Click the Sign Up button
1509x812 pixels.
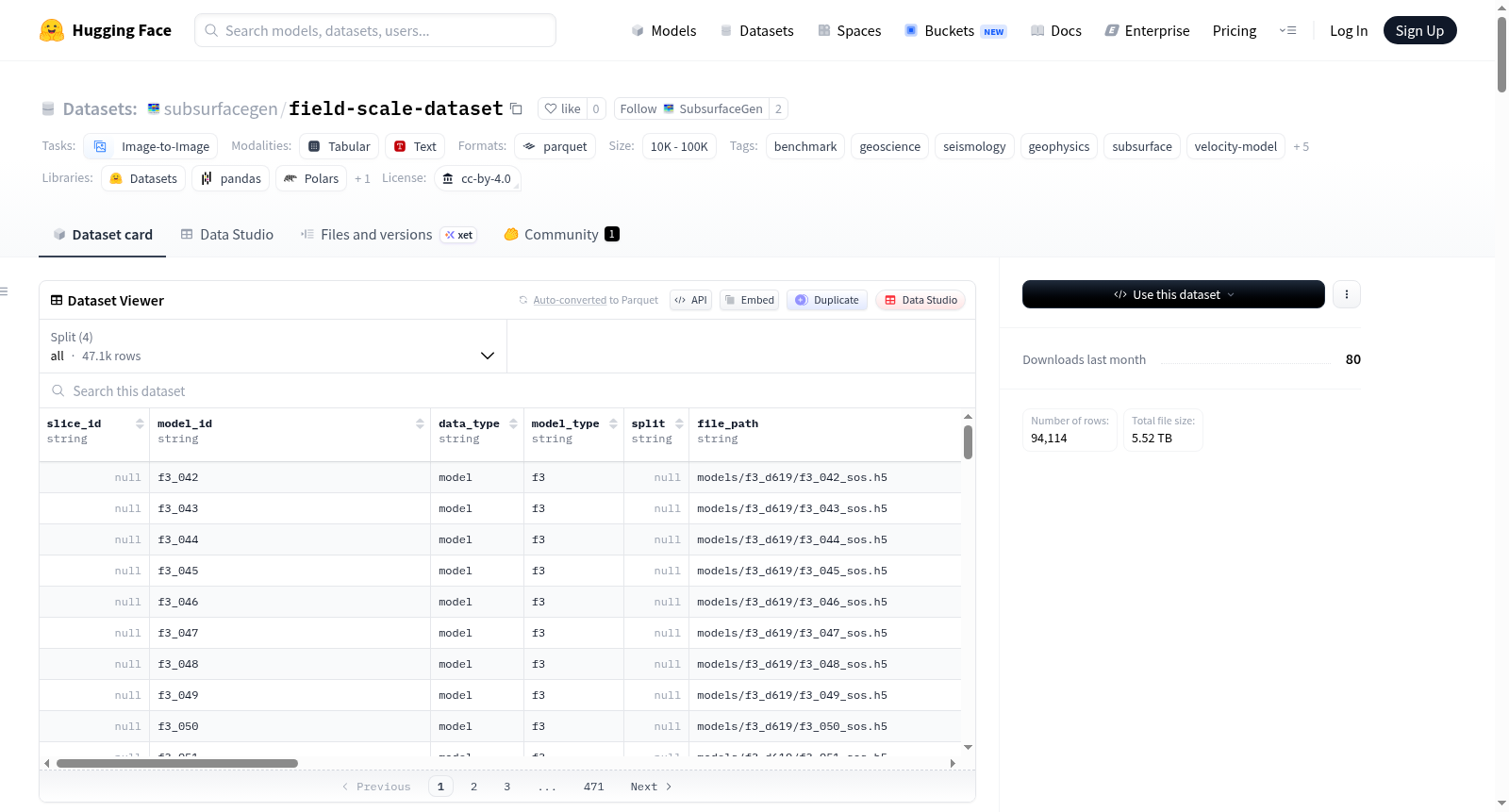[1419, 30]
